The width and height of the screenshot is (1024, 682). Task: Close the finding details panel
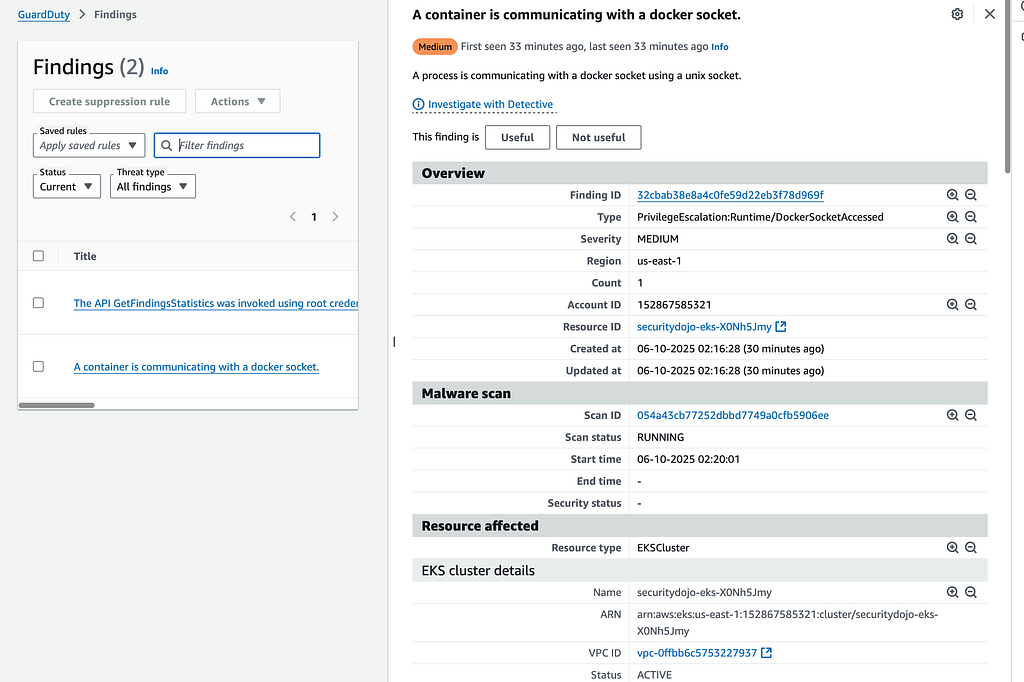click(x=989, y=14)
